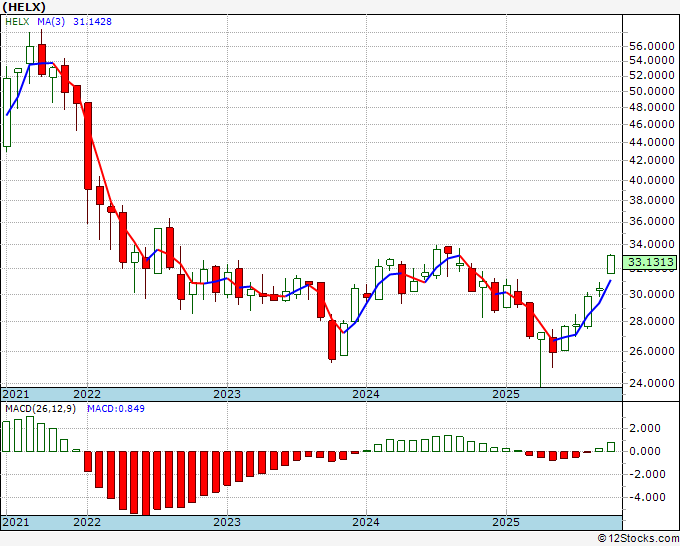Click the 26.0000 price axis label
Screen dimensions: 680x546
pos(651,351)
